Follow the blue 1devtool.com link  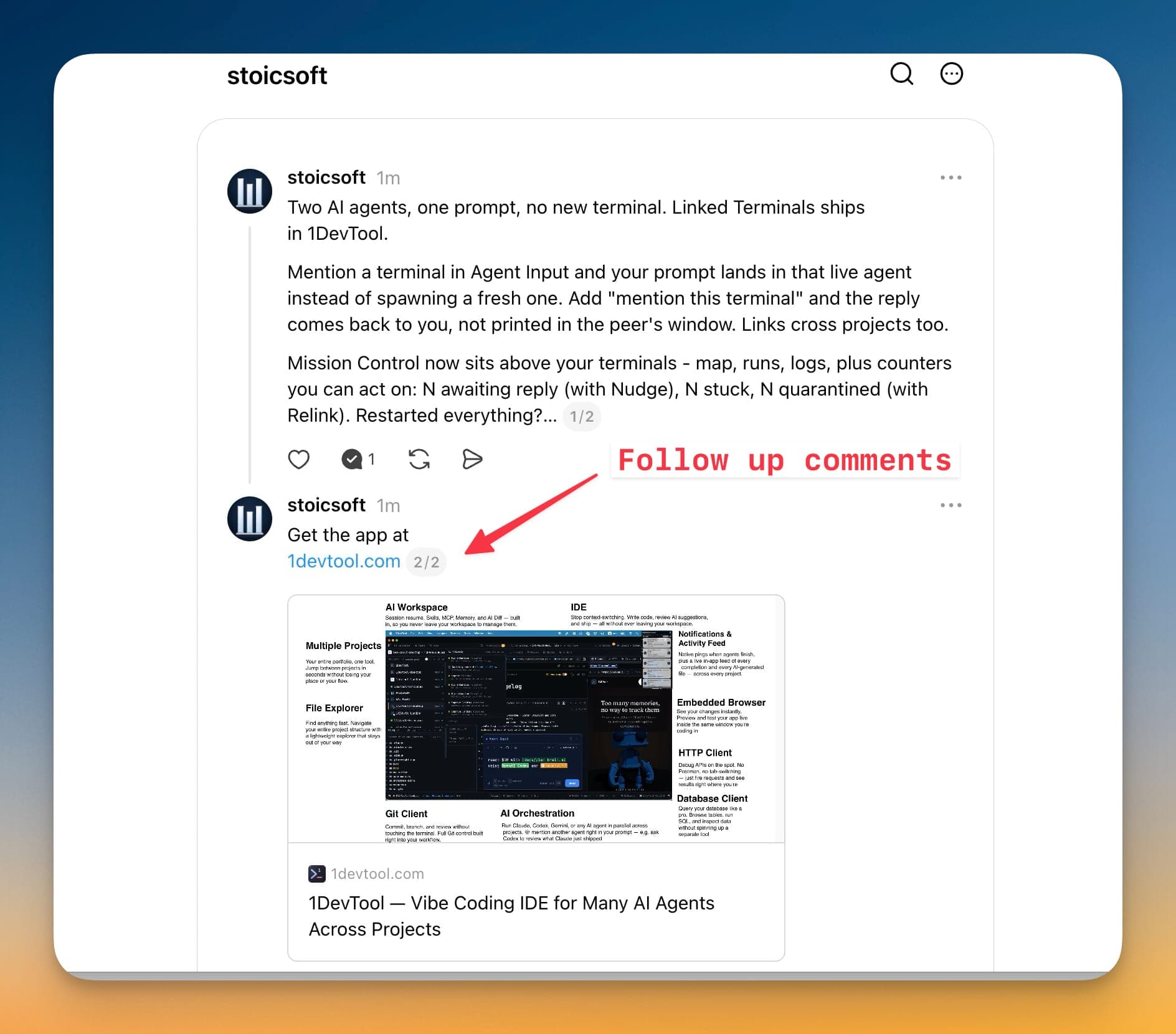click(344, 561)
